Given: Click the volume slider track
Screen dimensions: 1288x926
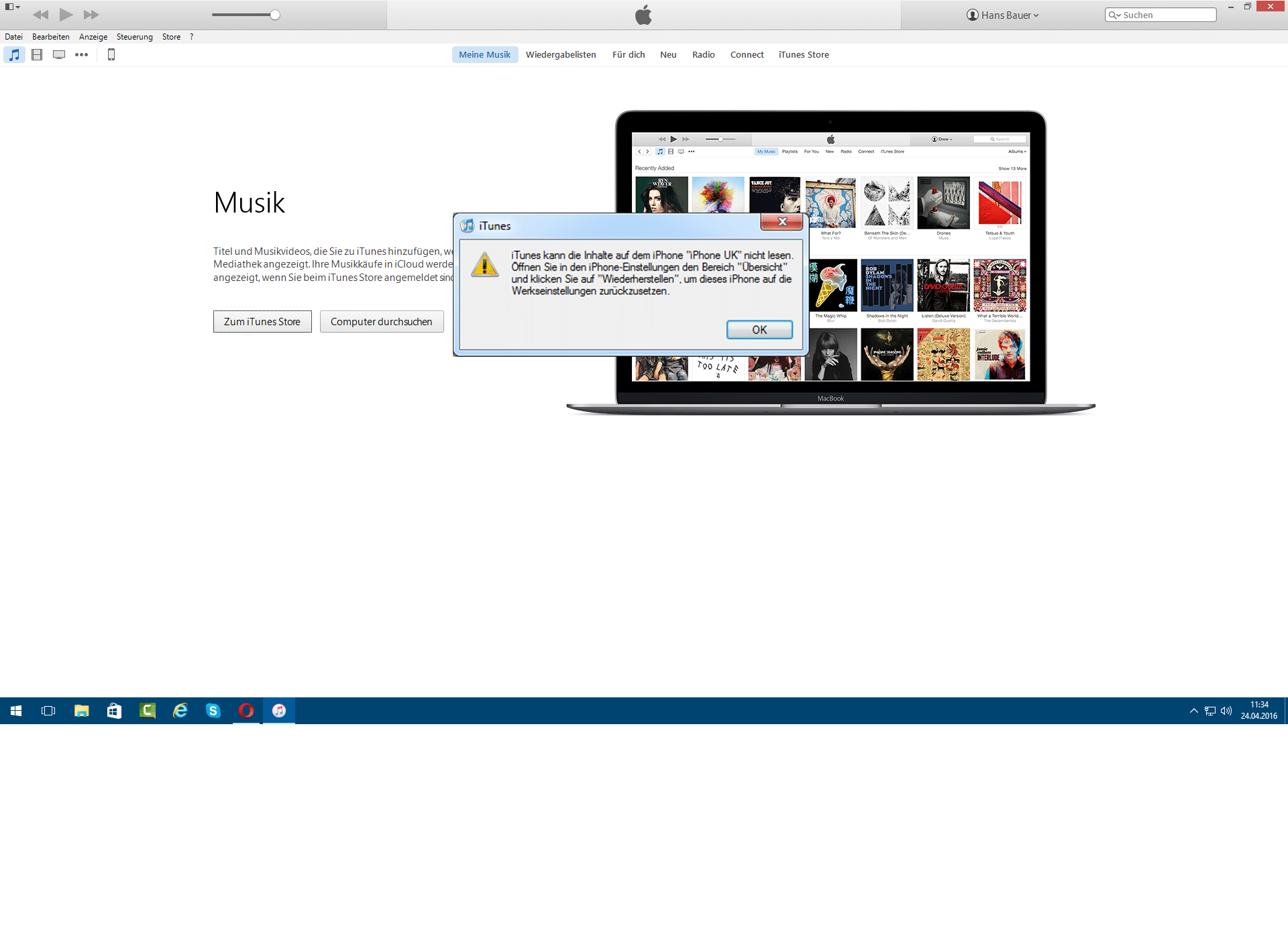Looking at the screenshot, I should [x=246, y=15].
